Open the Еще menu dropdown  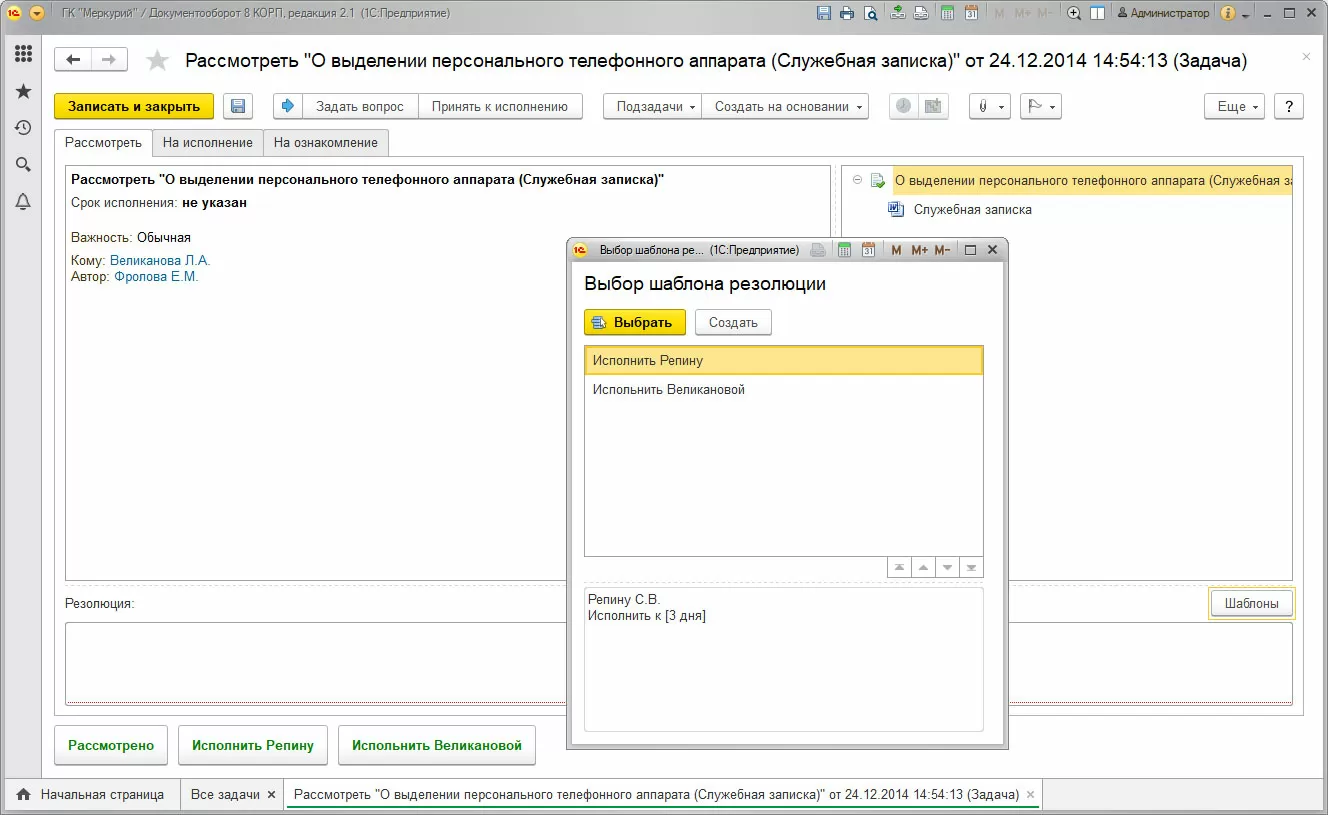1235,106
